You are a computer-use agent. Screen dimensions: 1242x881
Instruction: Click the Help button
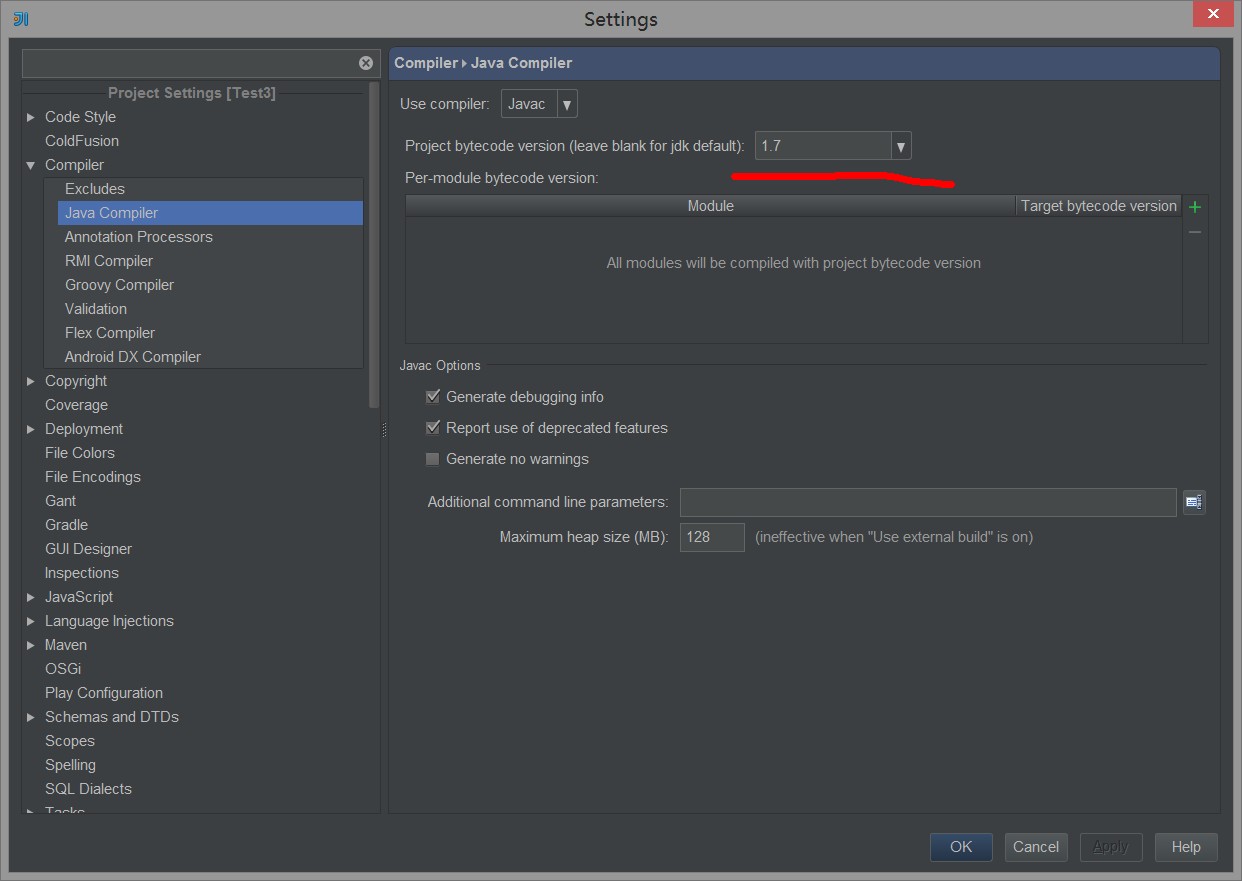tap(1186, 847)
